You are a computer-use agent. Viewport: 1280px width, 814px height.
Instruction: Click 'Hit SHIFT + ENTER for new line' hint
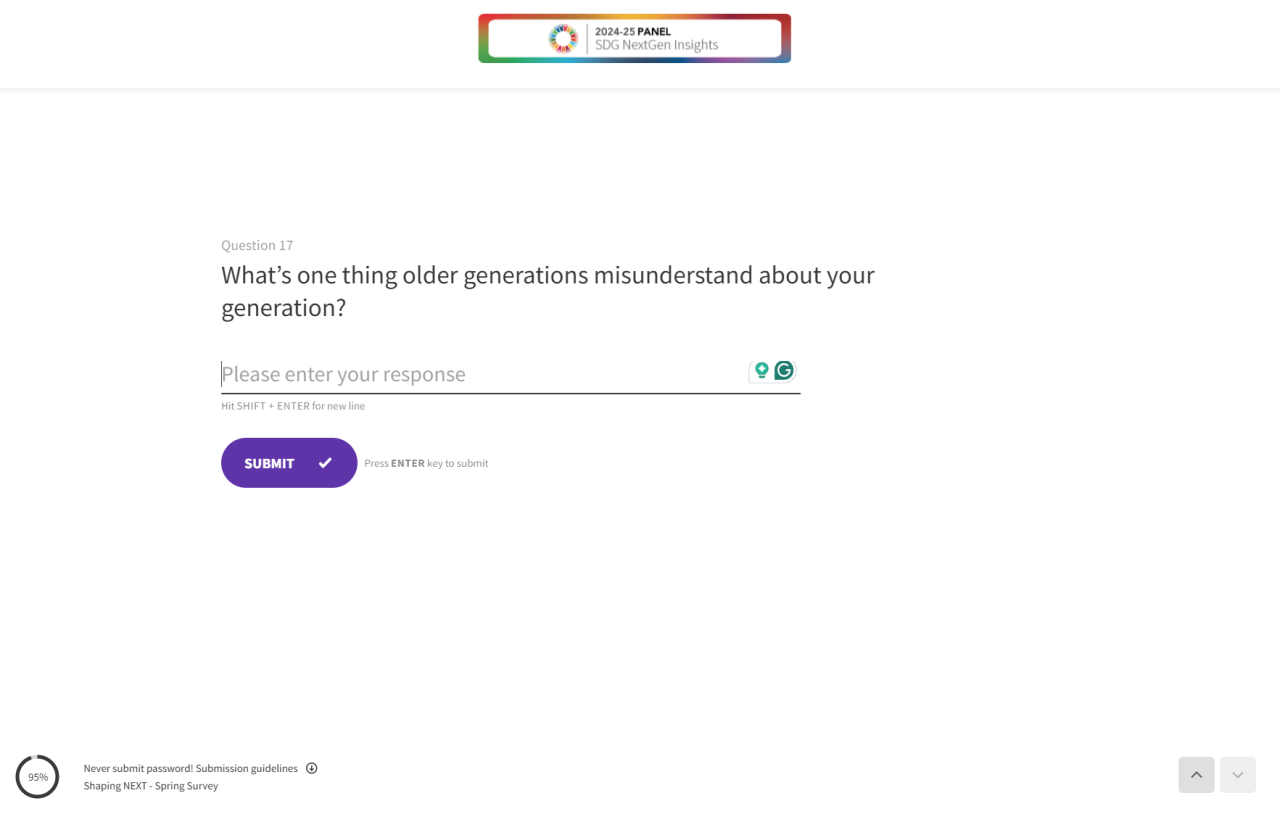pyautogui.click(x=293, y=406)
